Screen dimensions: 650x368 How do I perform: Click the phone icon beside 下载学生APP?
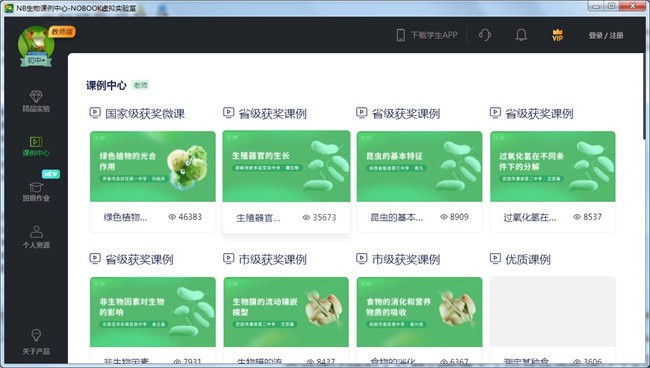400,35
